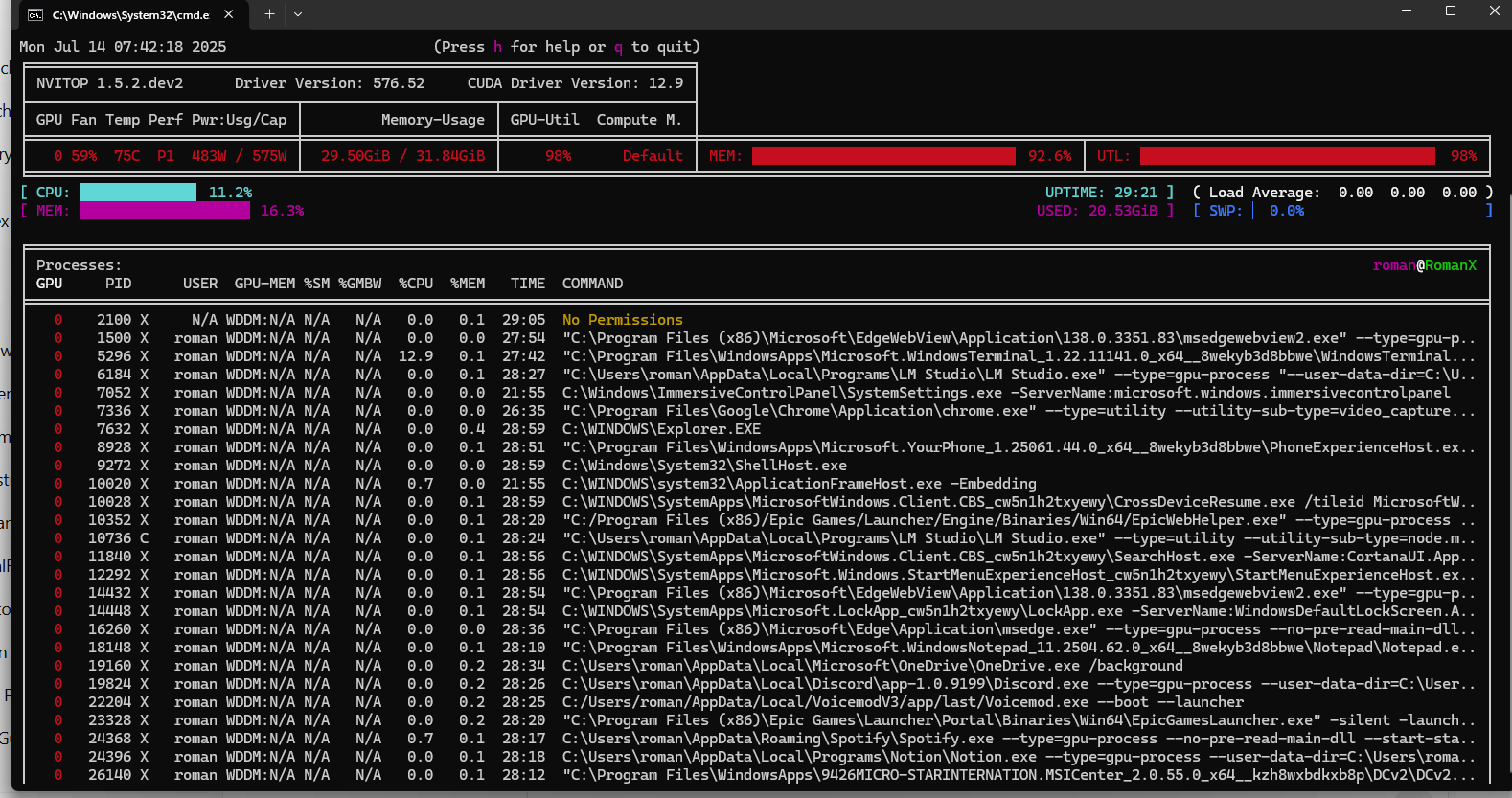Close the cmd.exe terminal tab
1512x798 pixels.
pyautogui.click(x=229, y=14)
